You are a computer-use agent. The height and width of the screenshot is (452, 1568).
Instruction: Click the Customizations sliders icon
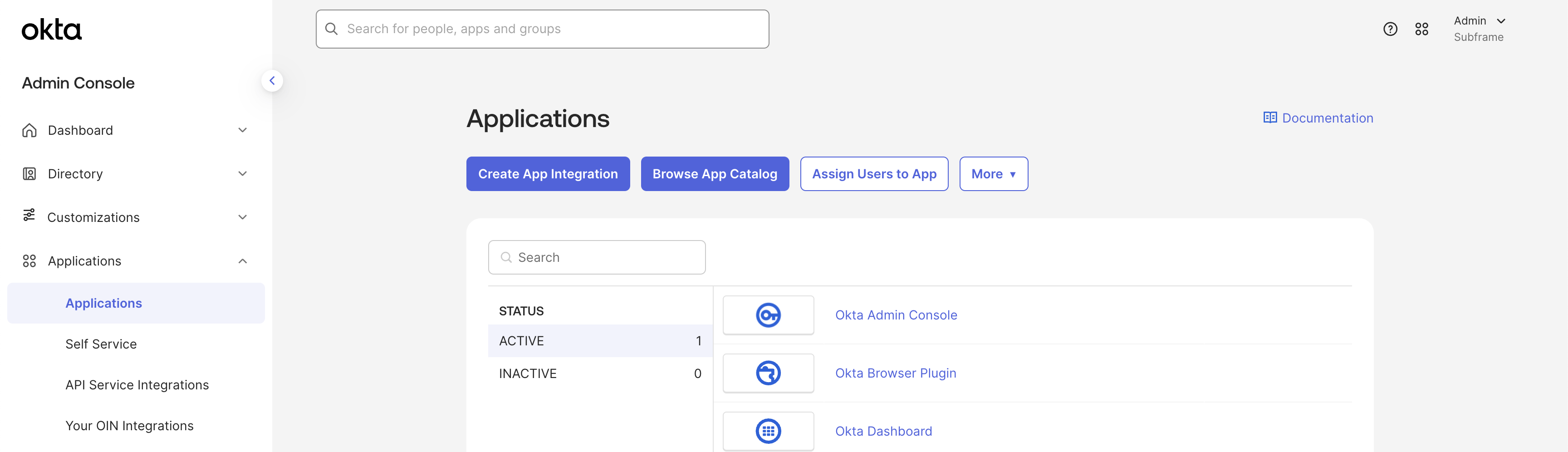29,217
